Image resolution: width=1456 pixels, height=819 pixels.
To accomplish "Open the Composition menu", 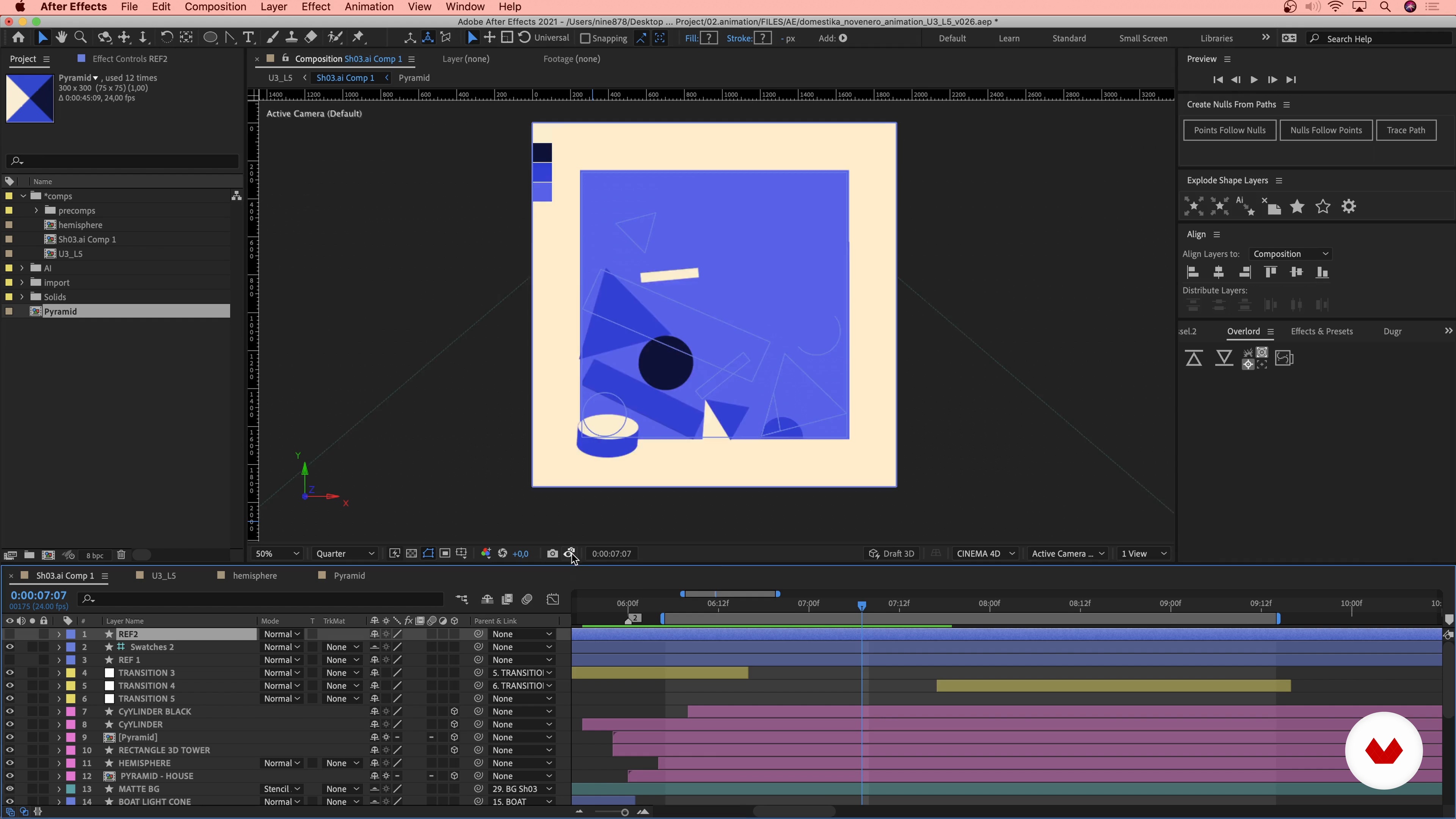I will click(215, 7).
